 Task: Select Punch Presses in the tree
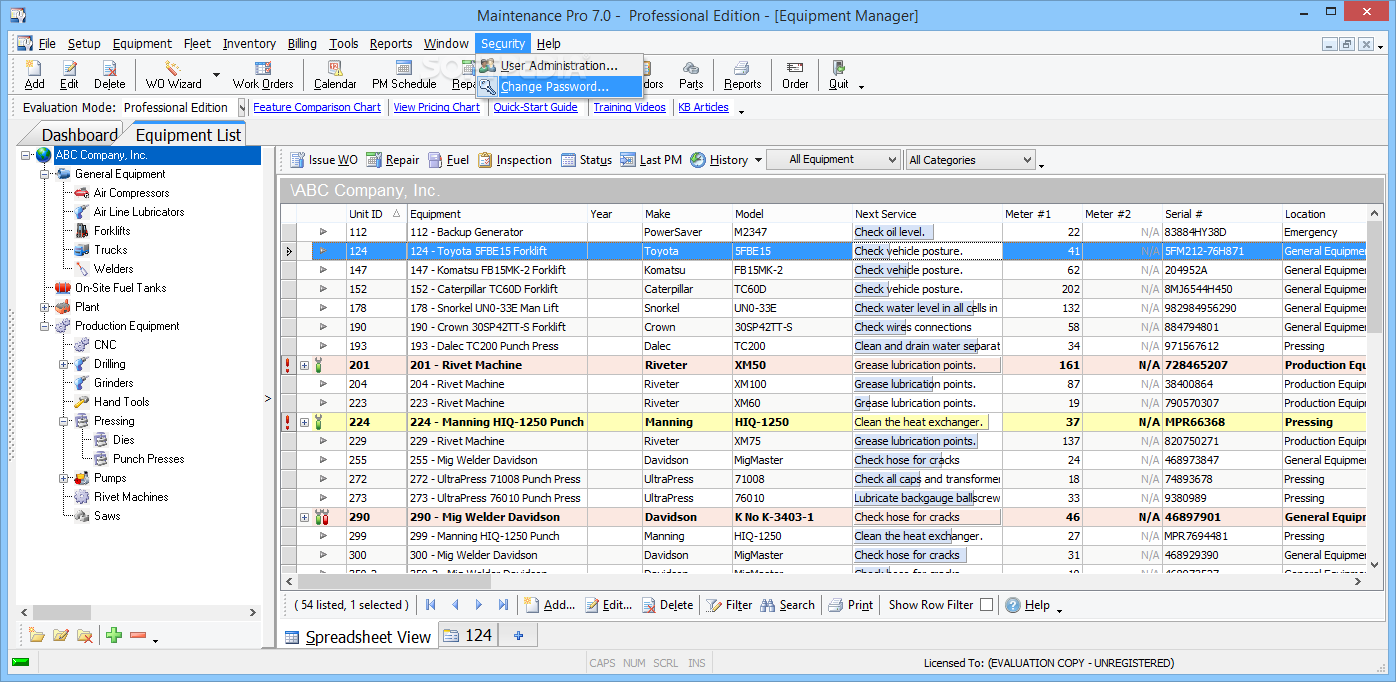tap(149, 459)
